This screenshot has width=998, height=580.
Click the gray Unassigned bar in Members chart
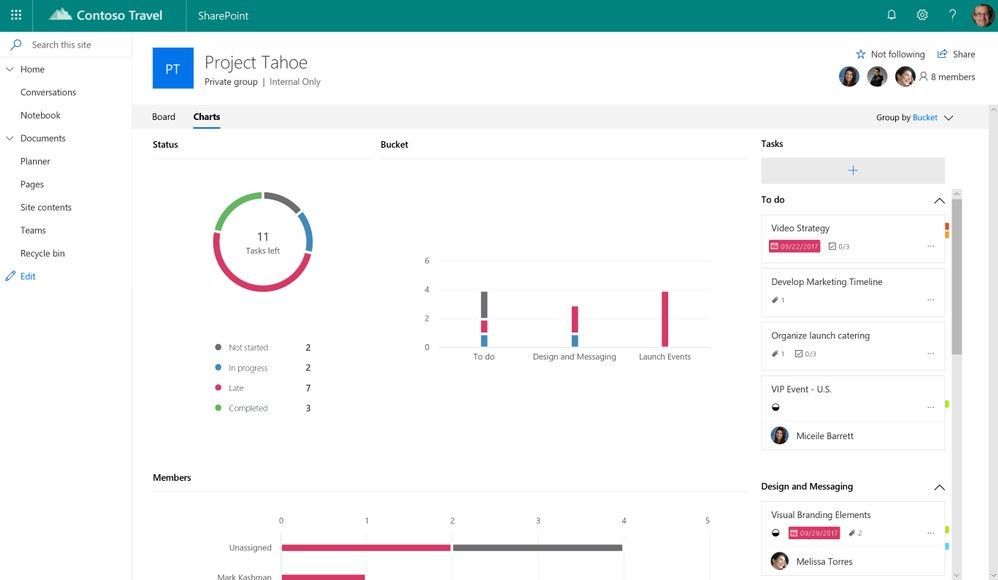click(x=537, y=548)
